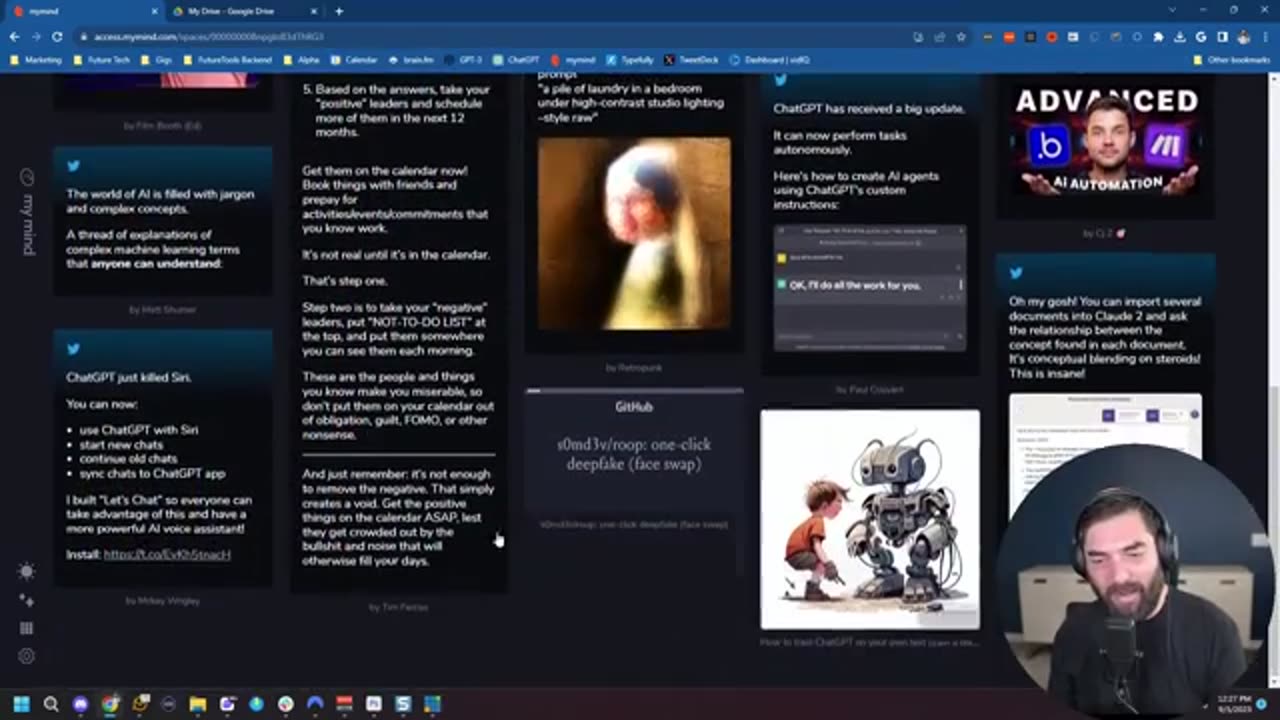Switch to the mymind browser tab
Image resolution: width=1280 pixels, height=720 pixels.
click(x=82, y=11)
